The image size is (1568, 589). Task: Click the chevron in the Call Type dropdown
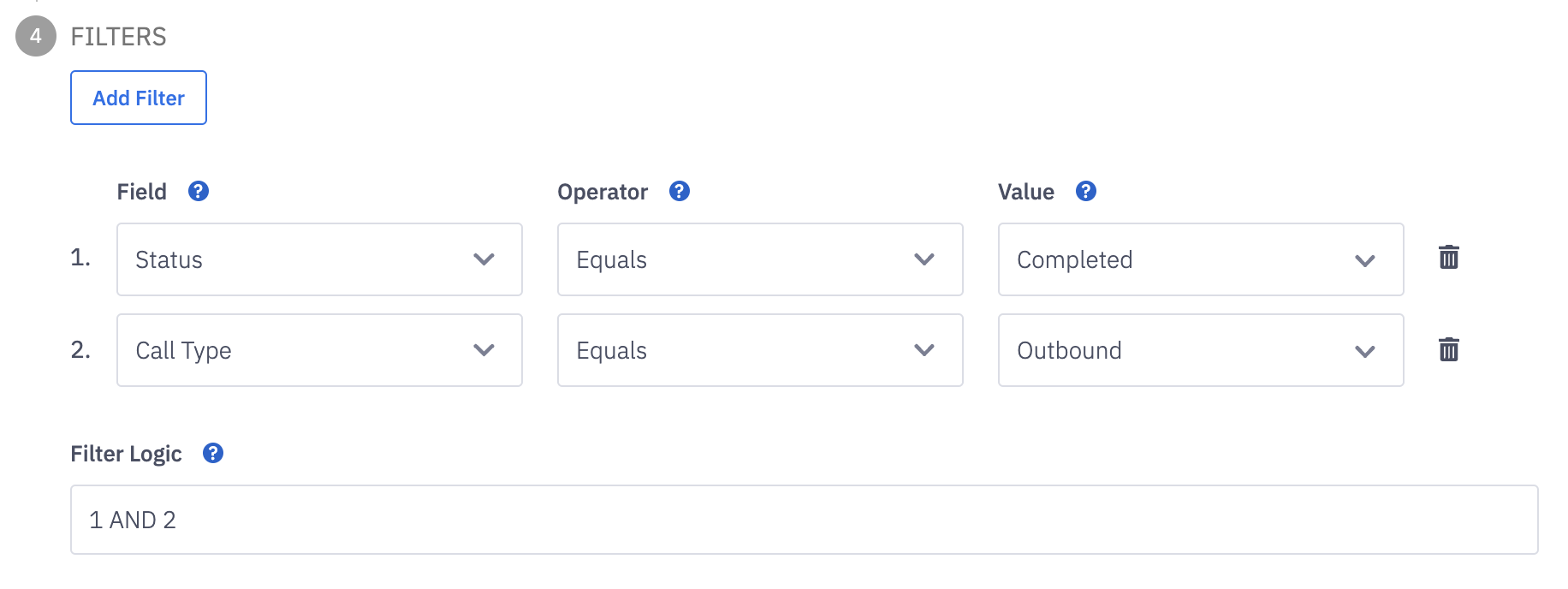[x=484, y=350]
